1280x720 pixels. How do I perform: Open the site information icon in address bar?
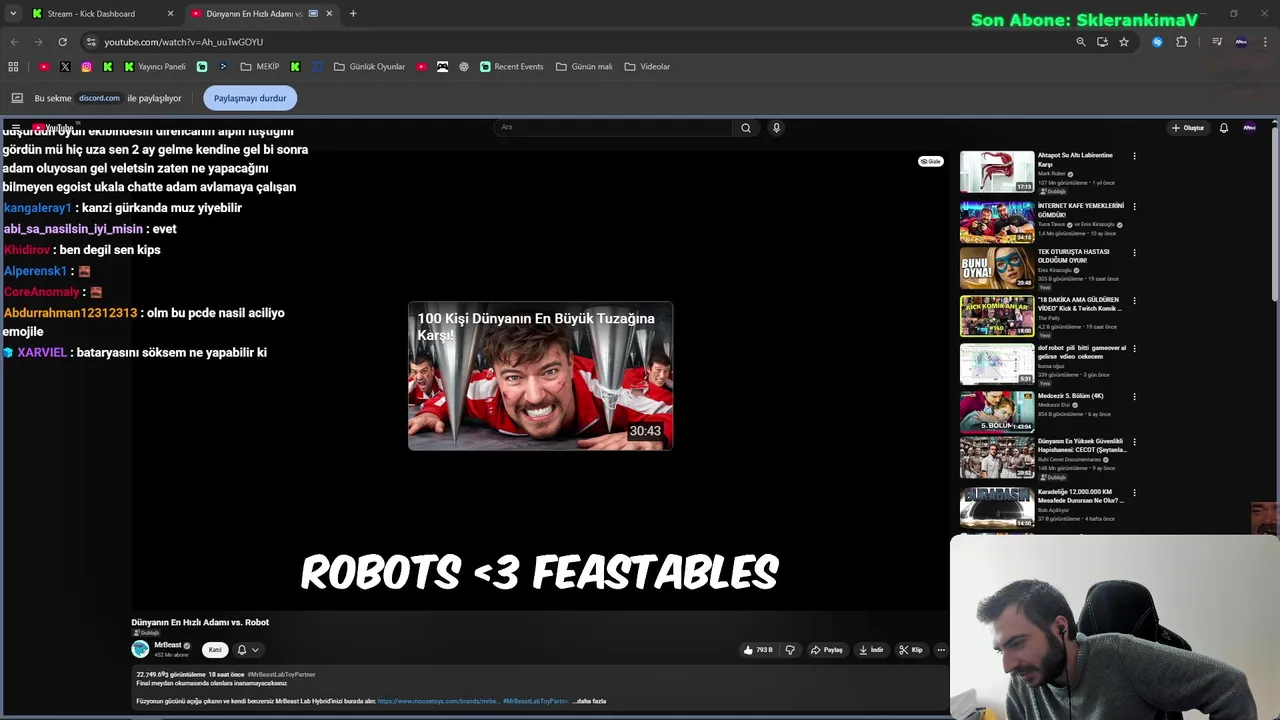91,42
